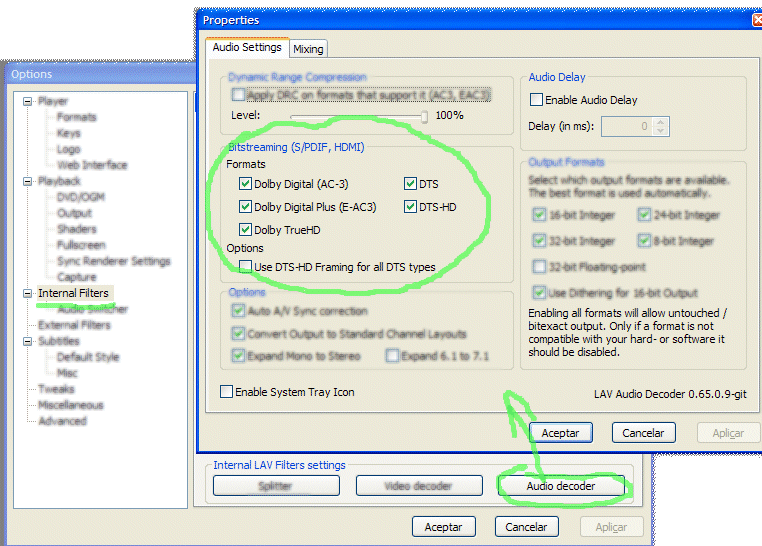This screenshot has height=546, width=762.
Task: Toggle the DTS-HD checkbox
Action: point(410,207)
